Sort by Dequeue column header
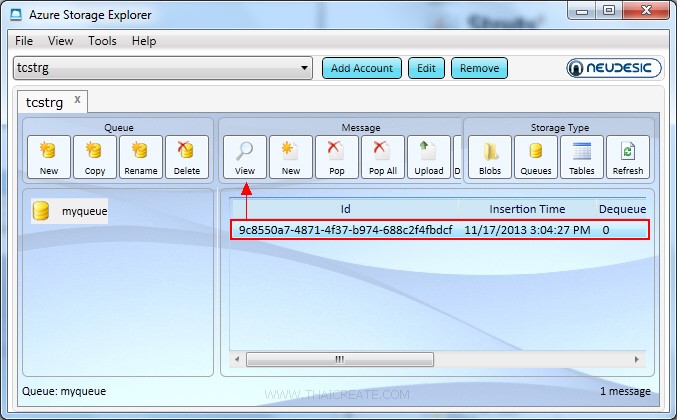Image resolution: width=677 pixels, height=420 pixels. tap(621, 209)
